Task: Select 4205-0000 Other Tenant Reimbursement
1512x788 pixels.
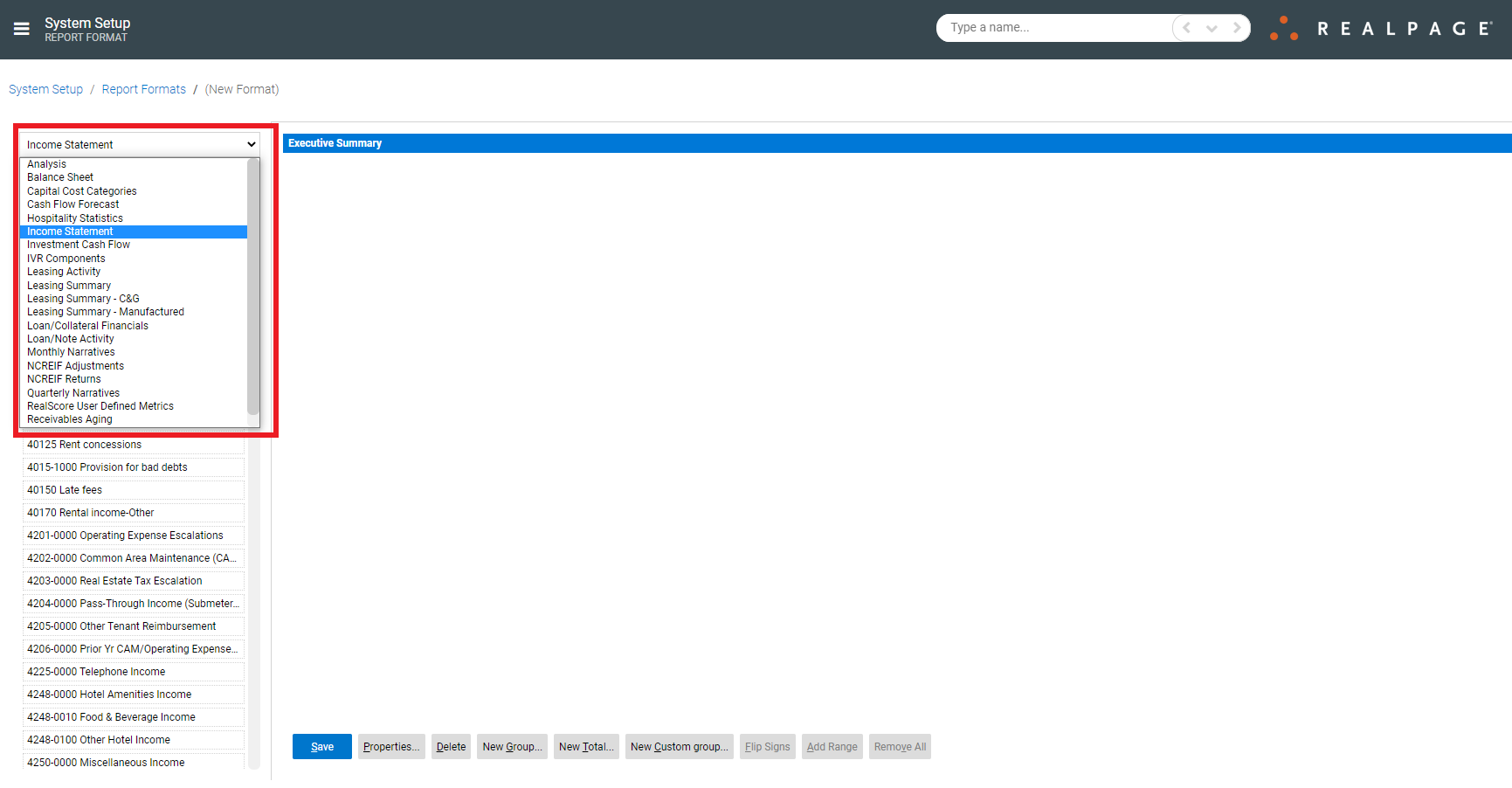Action: pyautogui.click(x=133, y=626)
